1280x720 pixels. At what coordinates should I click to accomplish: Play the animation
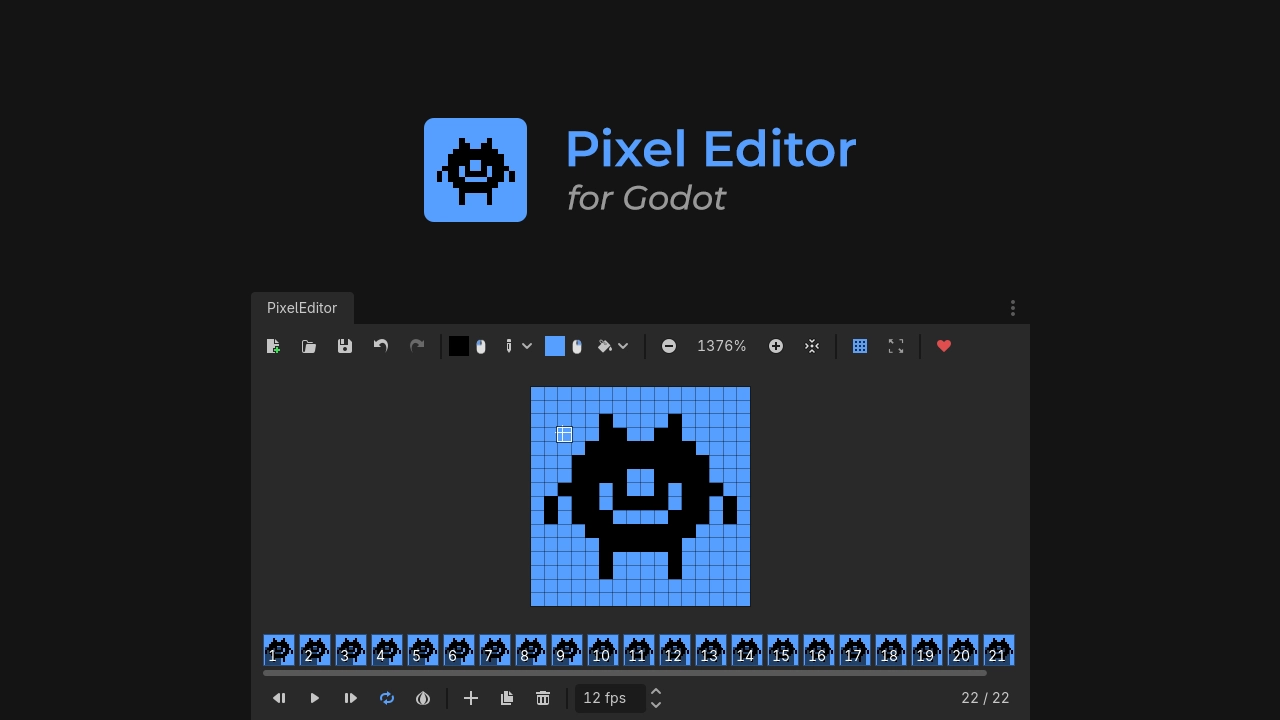[x=315, y=698]
